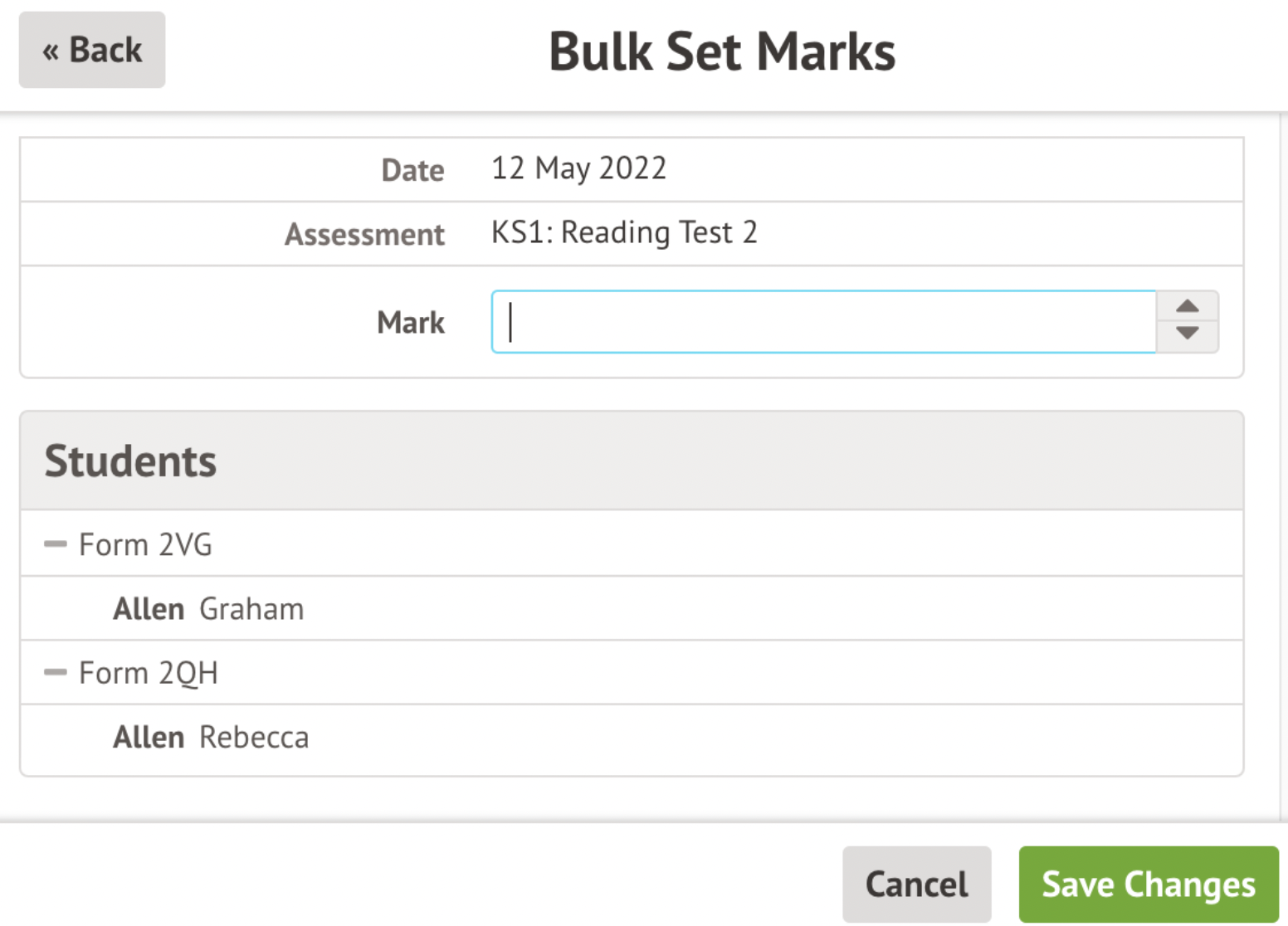
Task: Click the KS1: Reading Test 2 assessment value
Action: coord(624,232)
